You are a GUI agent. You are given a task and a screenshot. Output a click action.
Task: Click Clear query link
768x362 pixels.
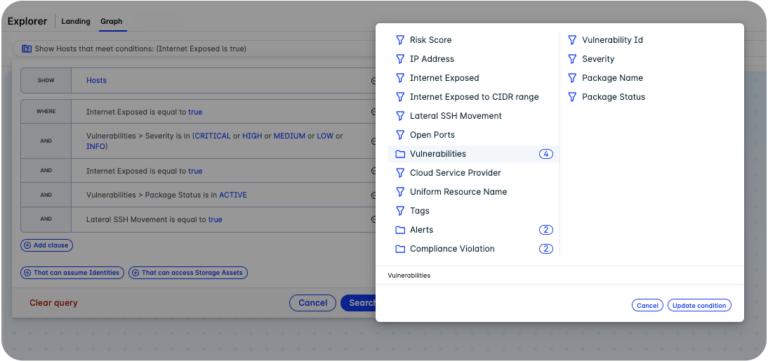53,303
